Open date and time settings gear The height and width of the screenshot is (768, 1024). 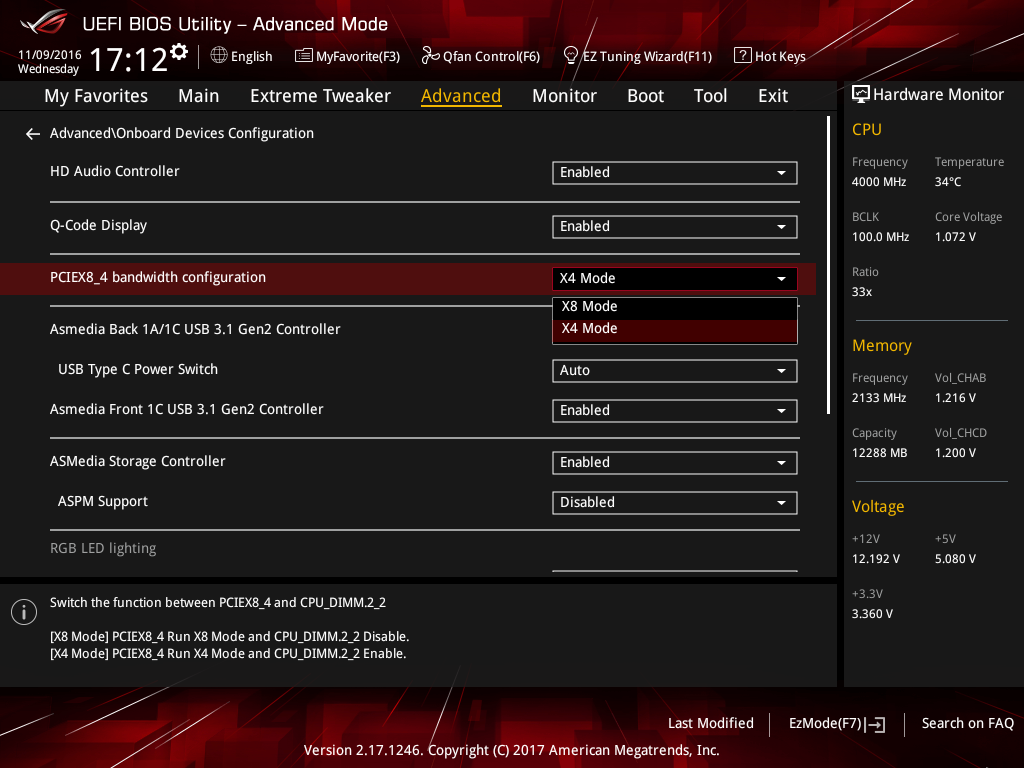coord(179,52)
